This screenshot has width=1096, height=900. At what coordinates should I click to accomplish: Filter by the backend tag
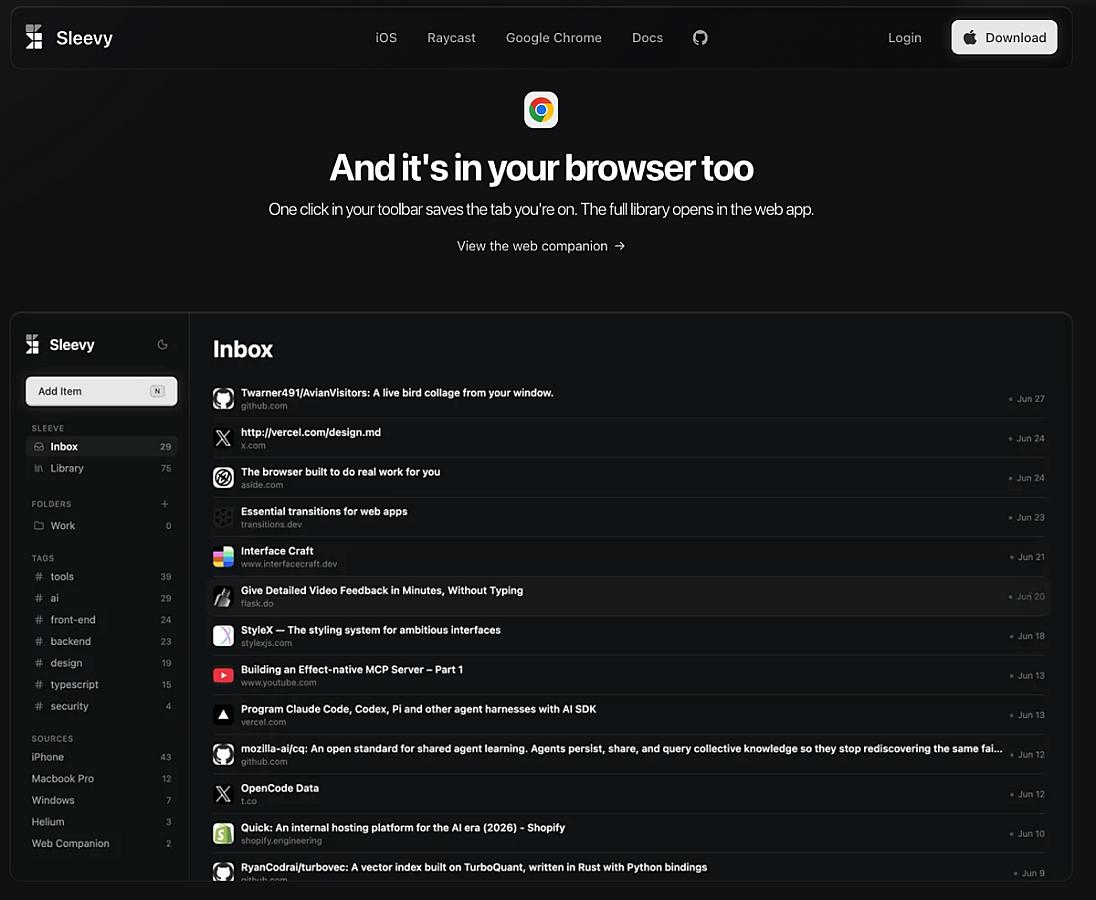101,641
